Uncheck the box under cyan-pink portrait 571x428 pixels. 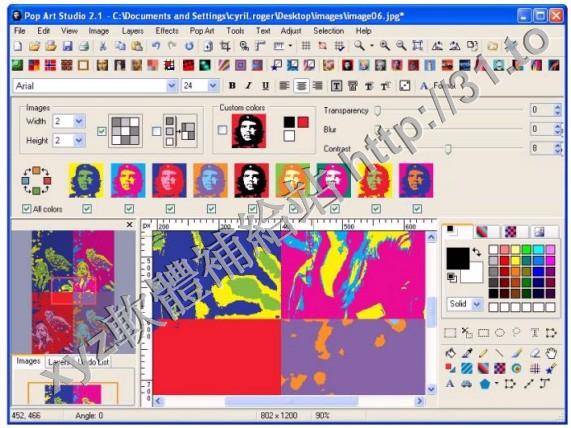pyautogui.click(x=129, y=209)
